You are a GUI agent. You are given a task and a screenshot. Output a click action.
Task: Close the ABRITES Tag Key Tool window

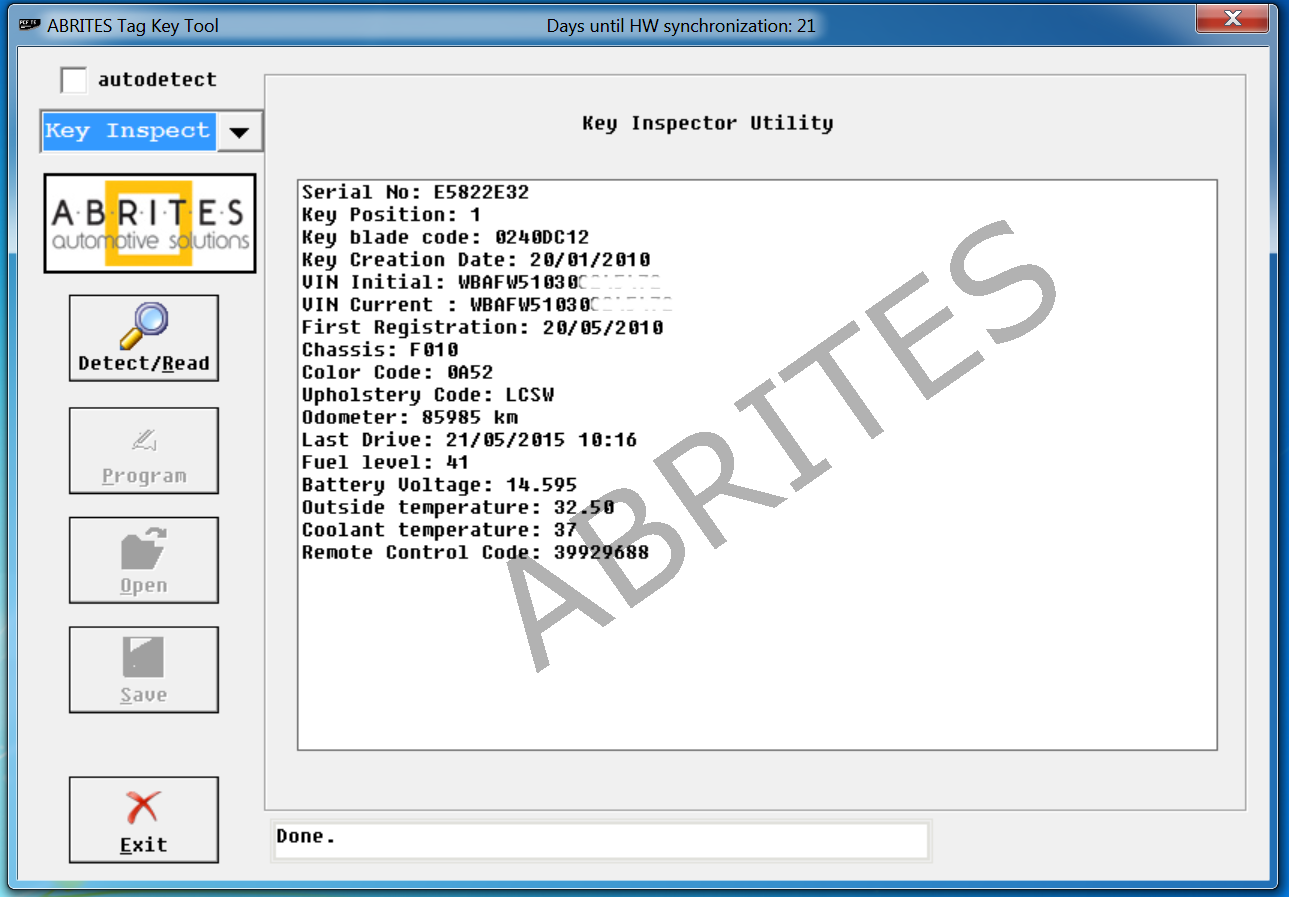pyautogui.click(x=1232, y=19)
